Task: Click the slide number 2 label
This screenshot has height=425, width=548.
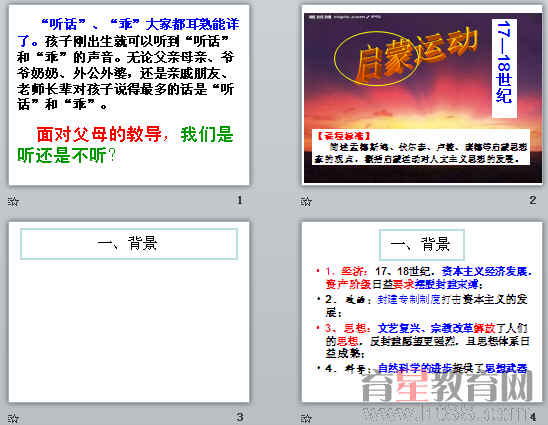Action: (532, 200)
